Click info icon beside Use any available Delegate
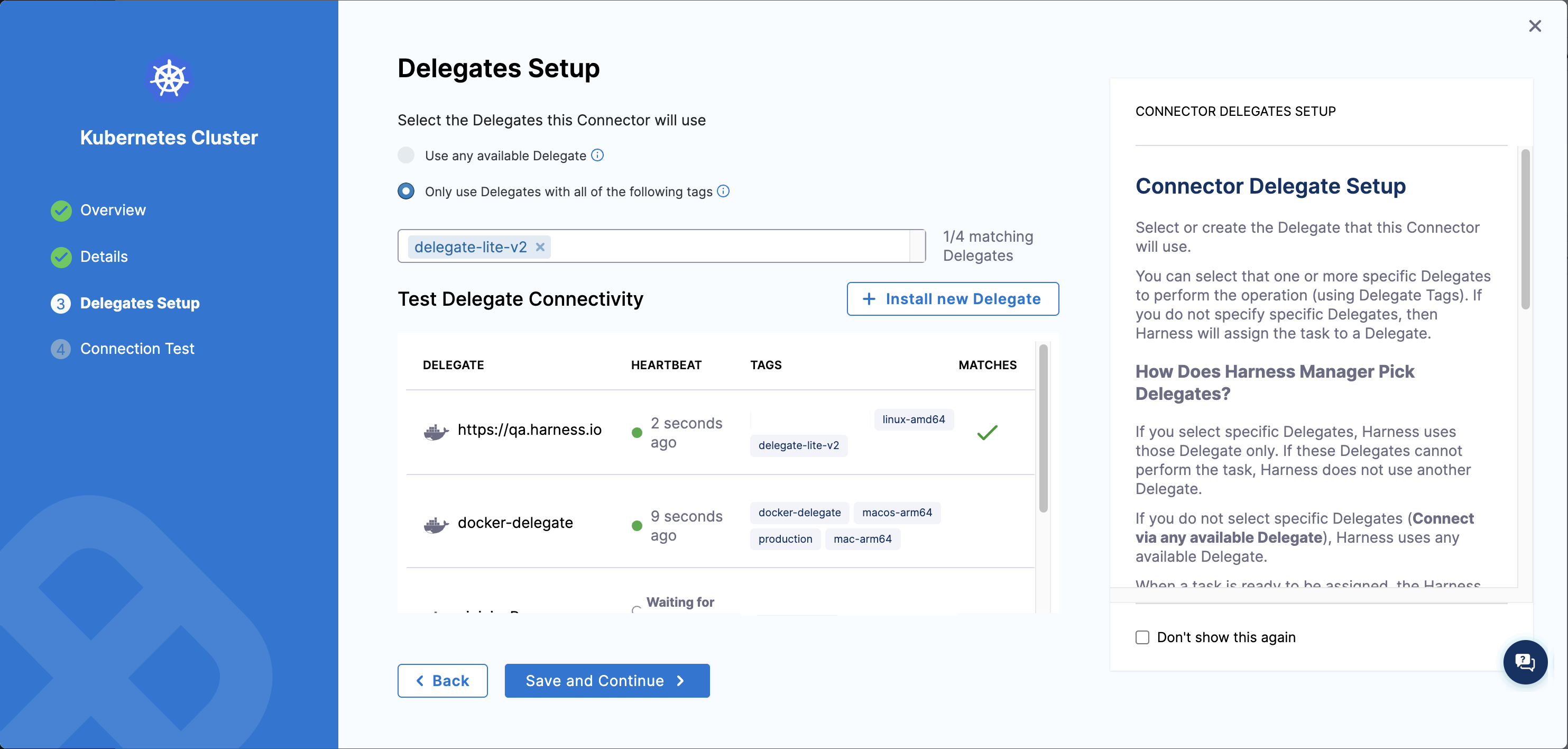 (598, 156)
